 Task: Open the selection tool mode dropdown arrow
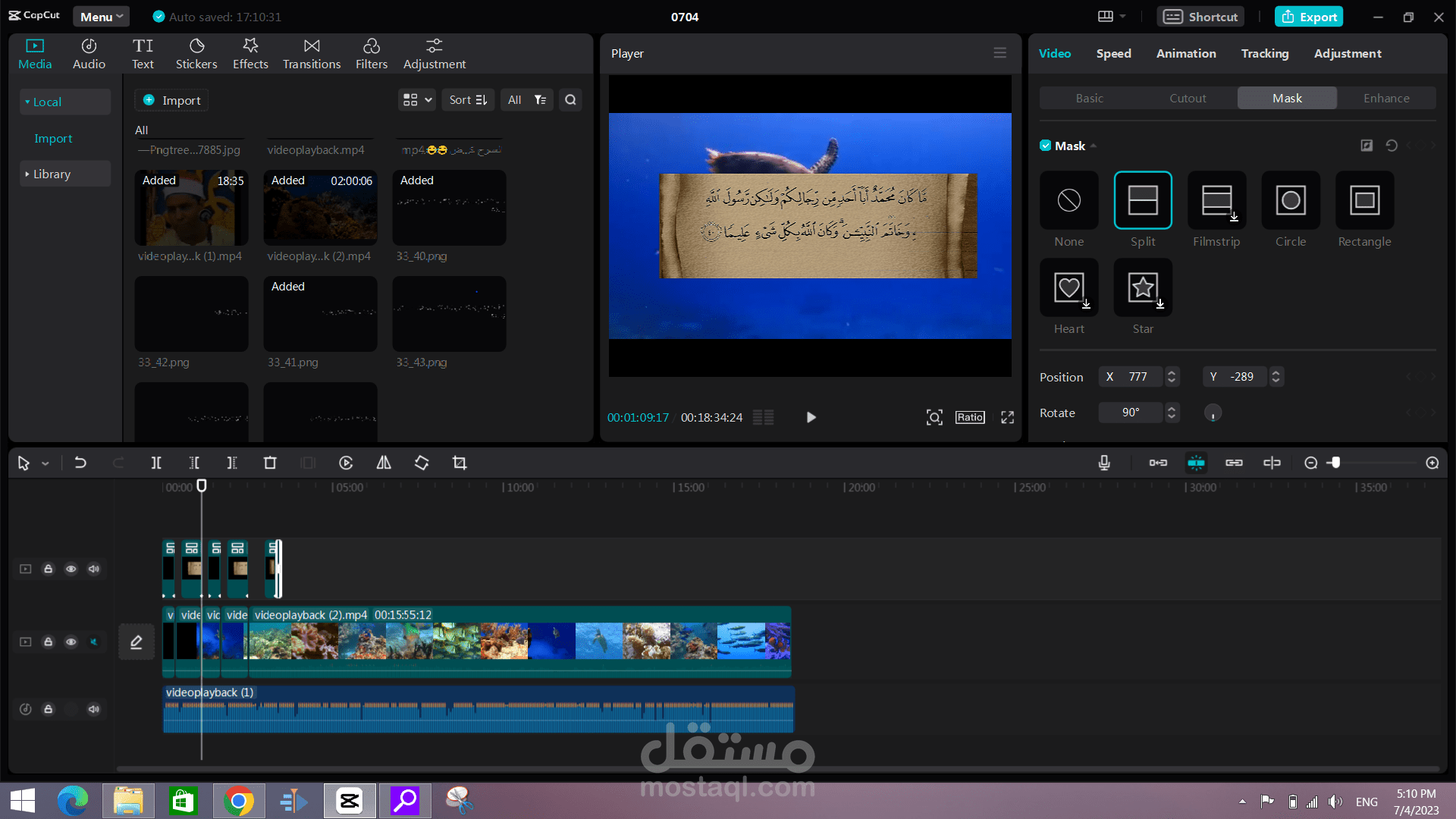(45, 463)
